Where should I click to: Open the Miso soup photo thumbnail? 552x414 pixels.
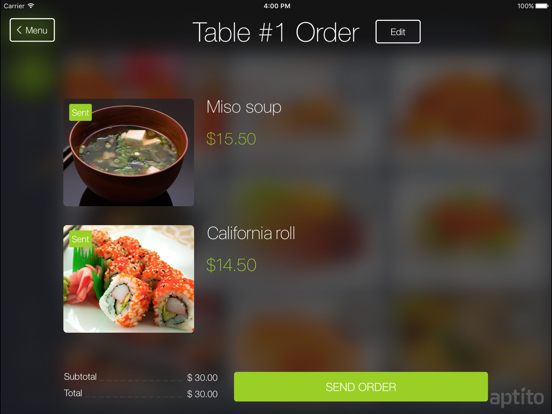(128, 152)
